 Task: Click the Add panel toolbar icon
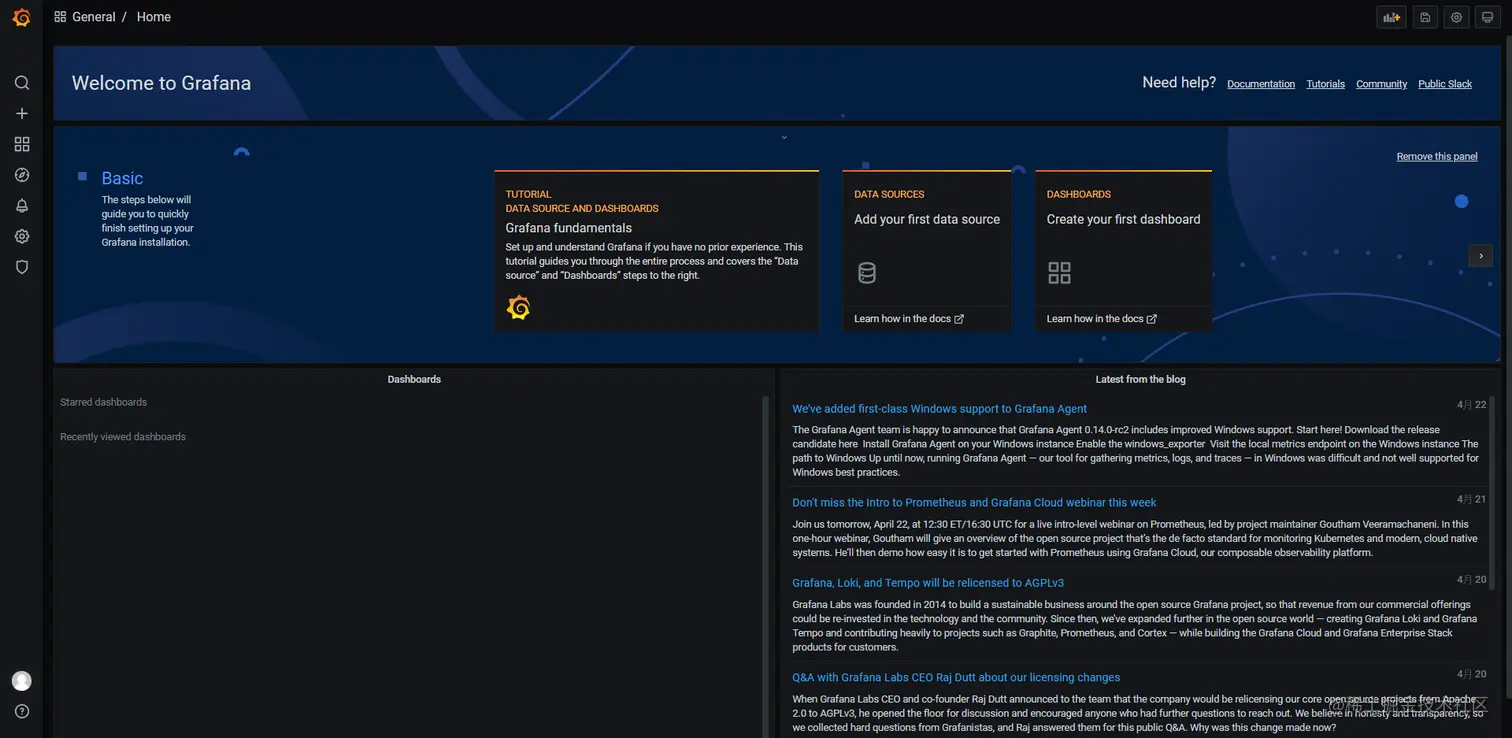1391,17
